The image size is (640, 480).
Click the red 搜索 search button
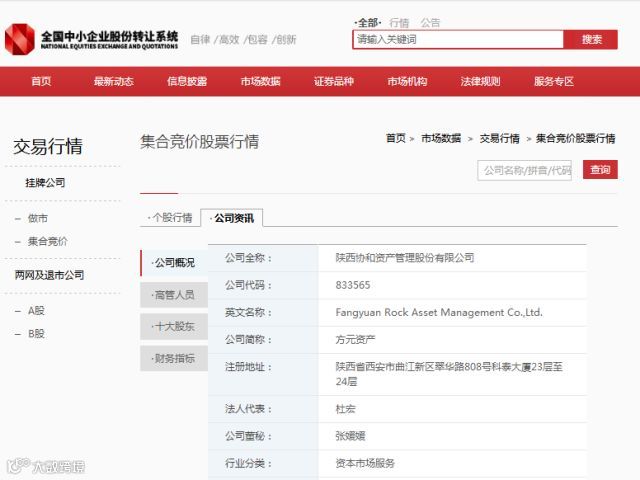tap(591, 40)
